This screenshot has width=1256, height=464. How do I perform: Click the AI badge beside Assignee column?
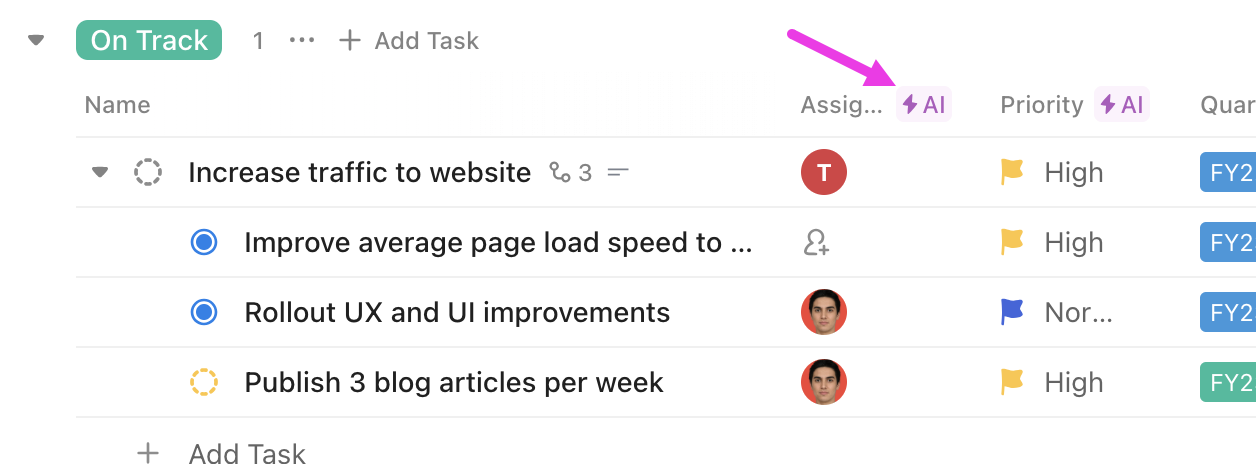[923, 105]
